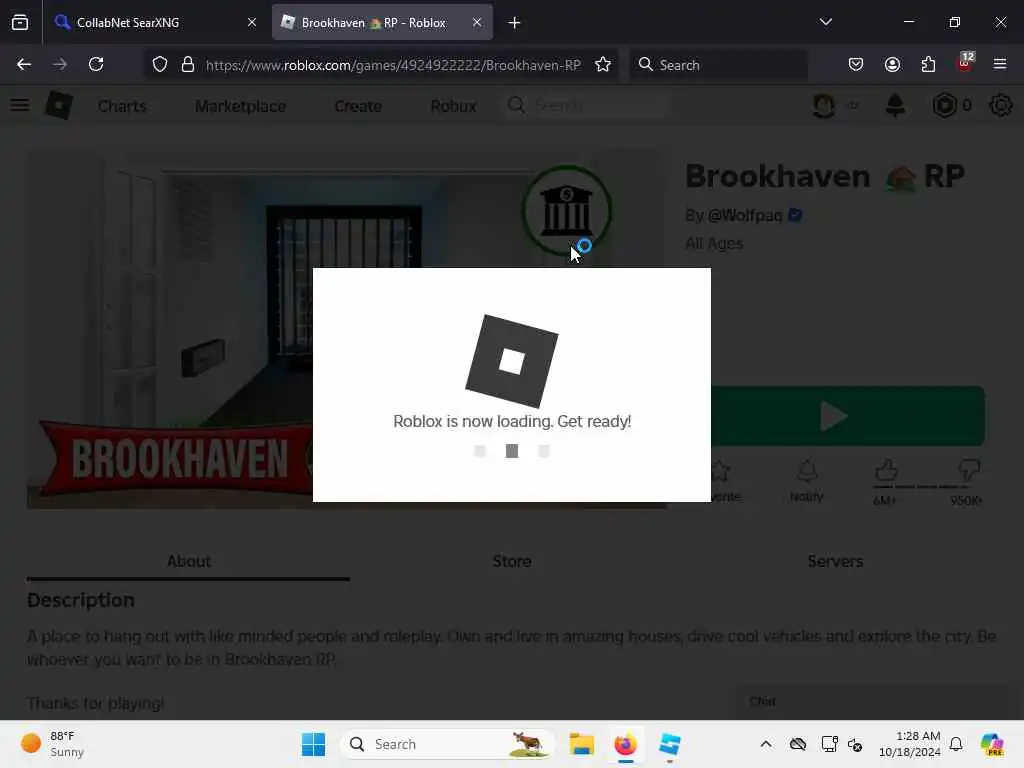1024x768 pixels.
Task: Close the Brookhaven RP - Roblox tab
Action: pyautogui.click(x=477, y=22)
